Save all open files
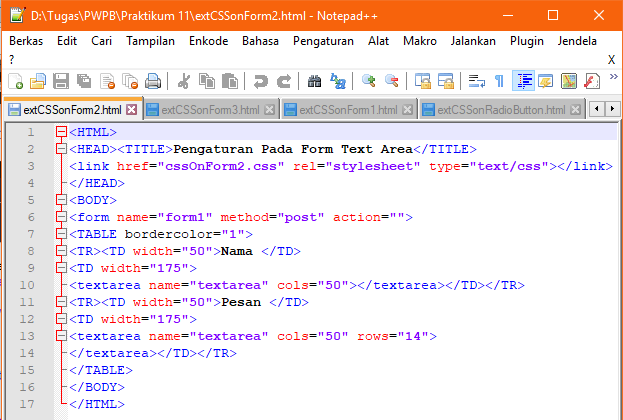This screenshot has height=420, width=623. tap(84, 81)
